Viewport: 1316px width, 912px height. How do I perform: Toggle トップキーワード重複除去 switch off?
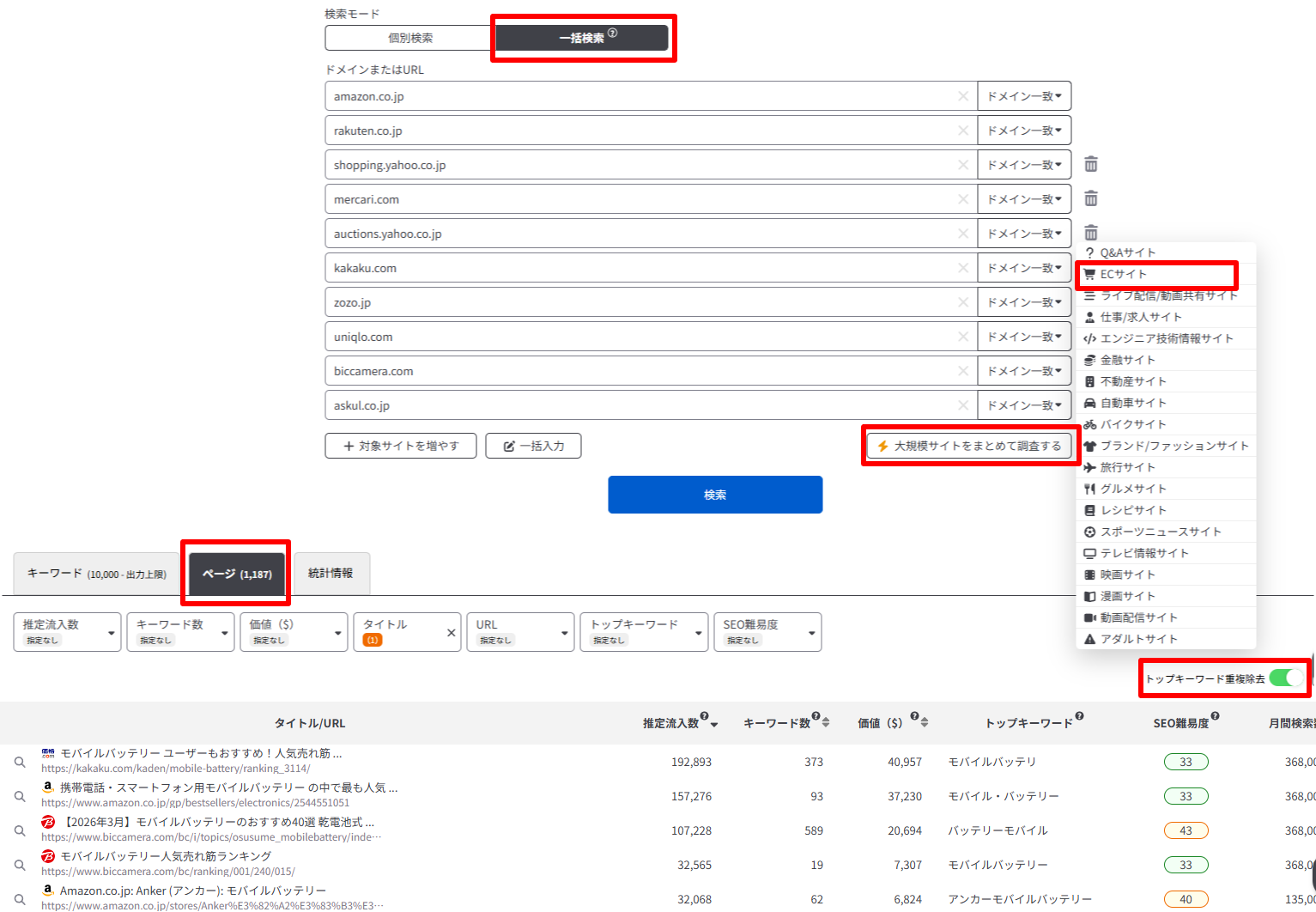click(1285, 678)
